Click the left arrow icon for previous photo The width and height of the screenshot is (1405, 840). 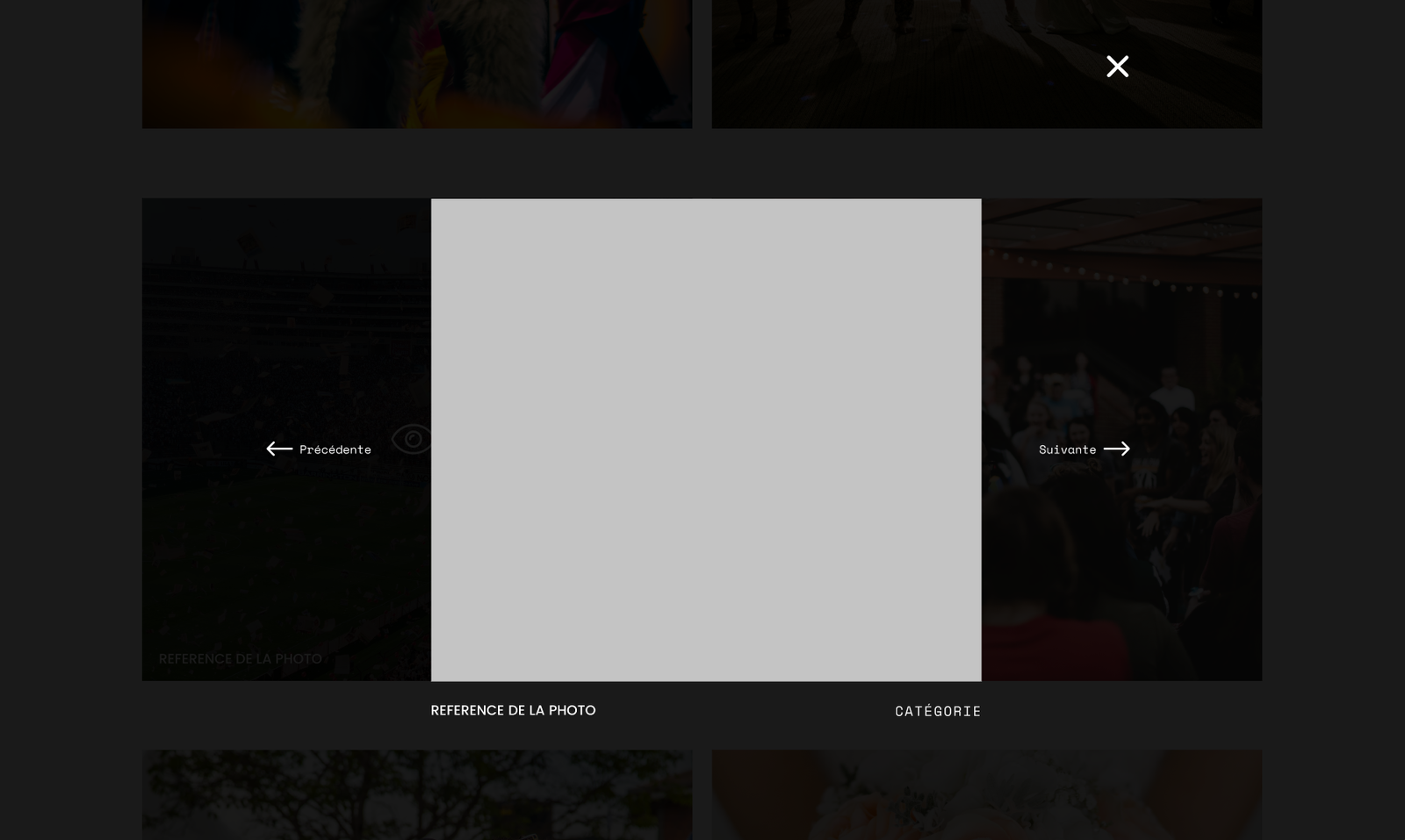click(x=279, y=449)
